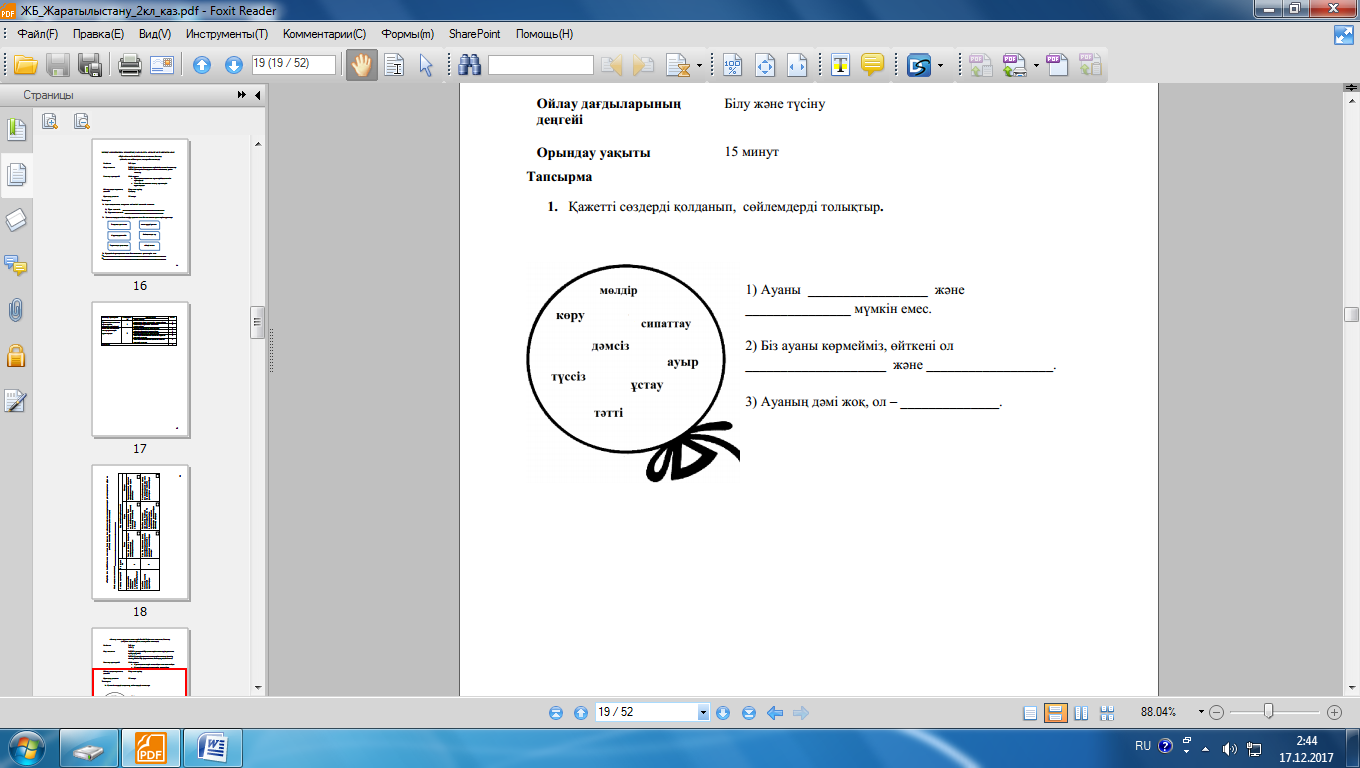Select the Hand tool

click(x=360, y=65)
